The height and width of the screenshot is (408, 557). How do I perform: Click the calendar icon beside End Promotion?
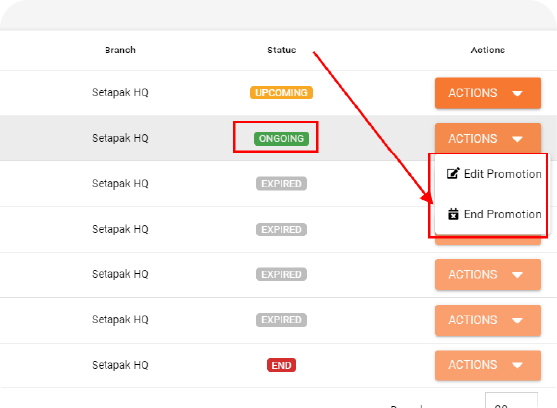click(453, 214)
